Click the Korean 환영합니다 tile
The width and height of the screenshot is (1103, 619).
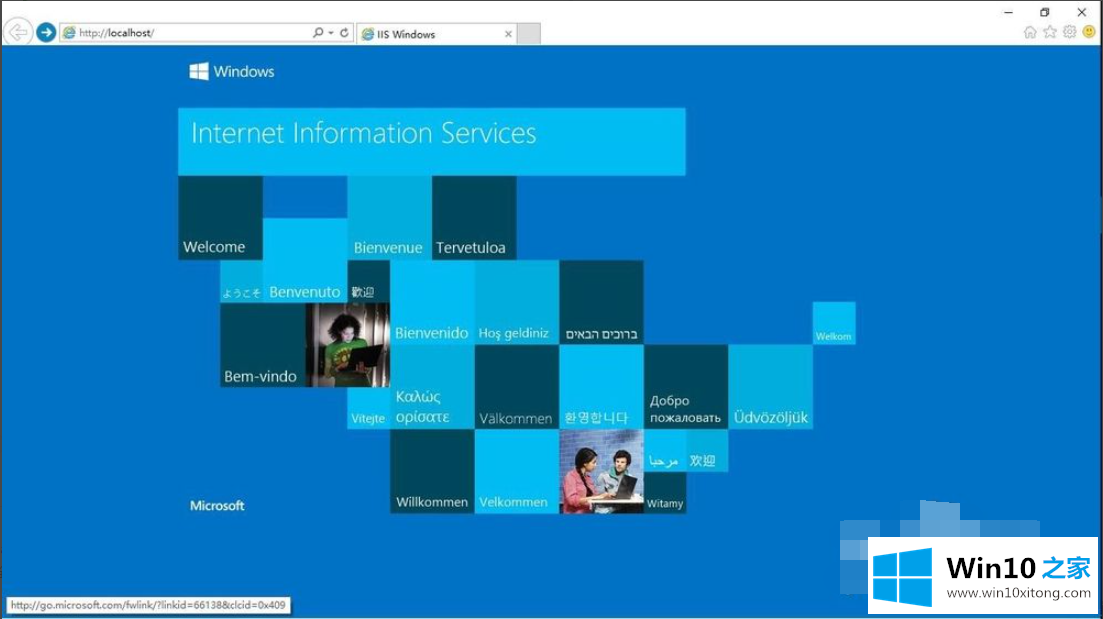pos(601,387)
